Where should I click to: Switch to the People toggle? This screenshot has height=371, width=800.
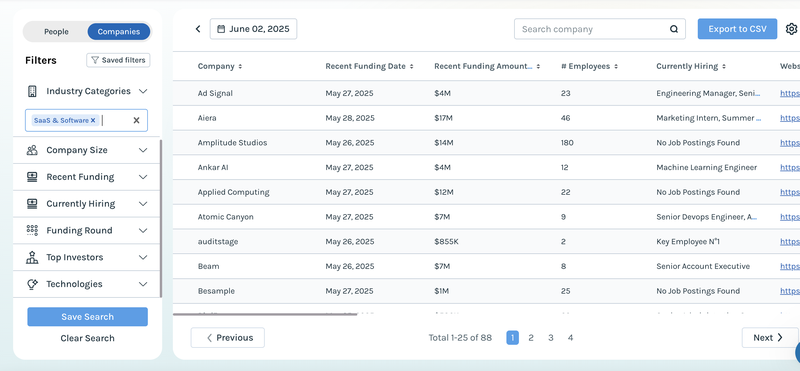(56, 32)
